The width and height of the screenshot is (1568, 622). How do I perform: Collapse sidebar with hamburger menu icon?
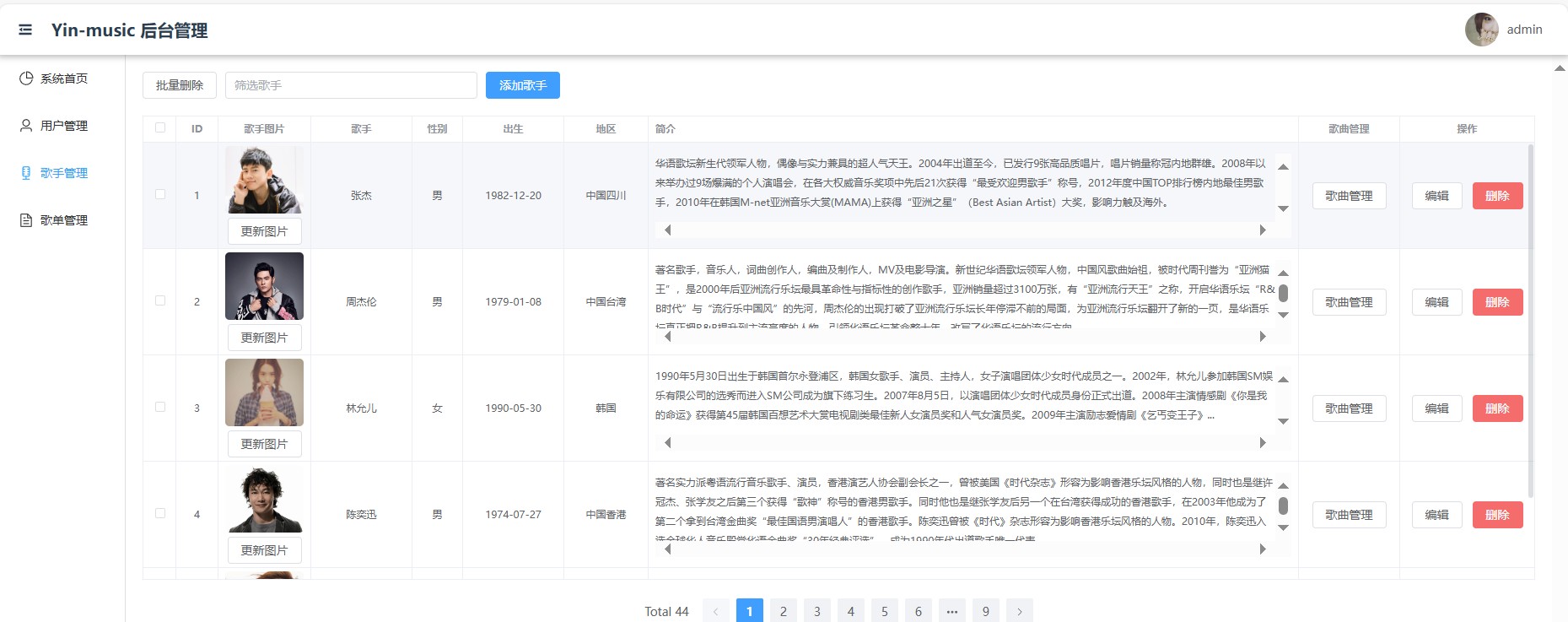tap(25, 30)
